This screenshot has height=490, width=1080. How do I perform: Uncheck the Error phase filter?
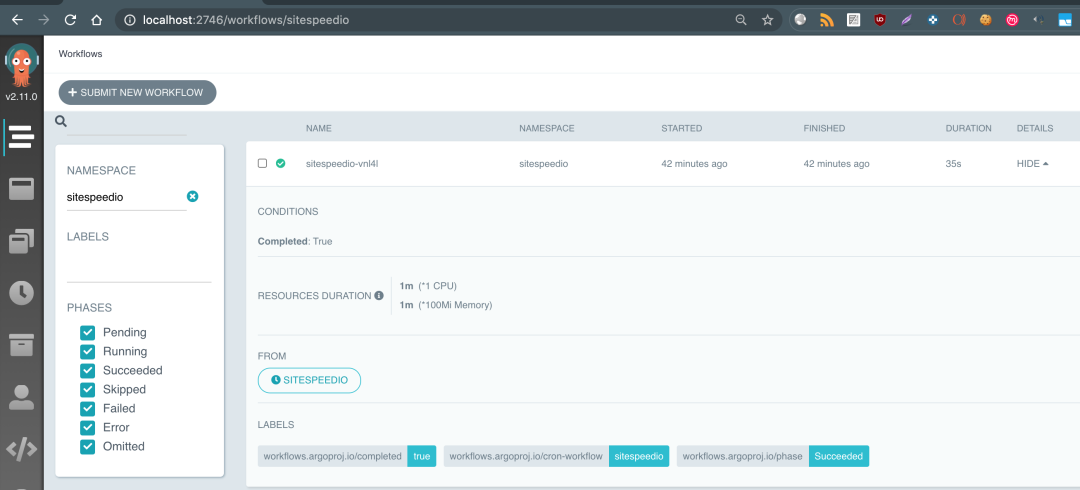pos(87,427)
